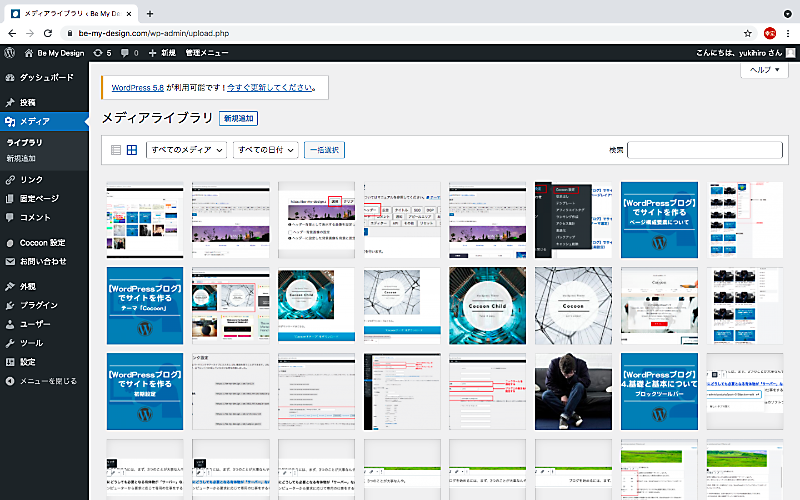Go to Cocoon 設定 in sidebar
The width and height of the screenshot is (800, 500).
pyautogui.click(x=42, y=242)
